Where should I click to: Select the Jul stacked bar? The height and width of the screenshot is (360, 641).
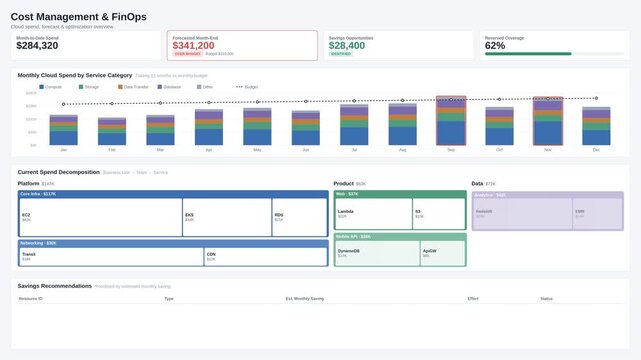pos(354,125)
